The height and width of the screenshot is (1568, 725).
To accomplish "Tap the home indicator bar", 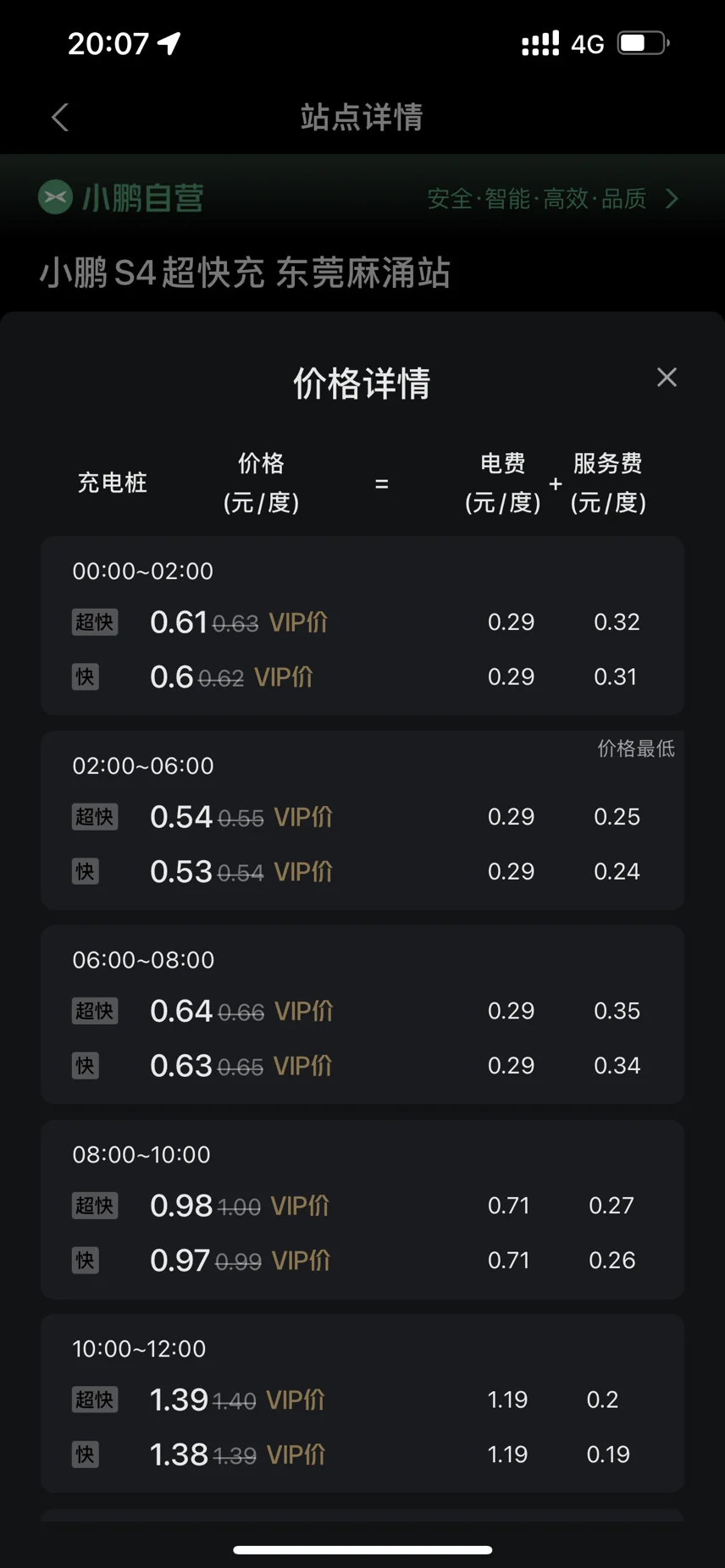I will point(362,1550).
